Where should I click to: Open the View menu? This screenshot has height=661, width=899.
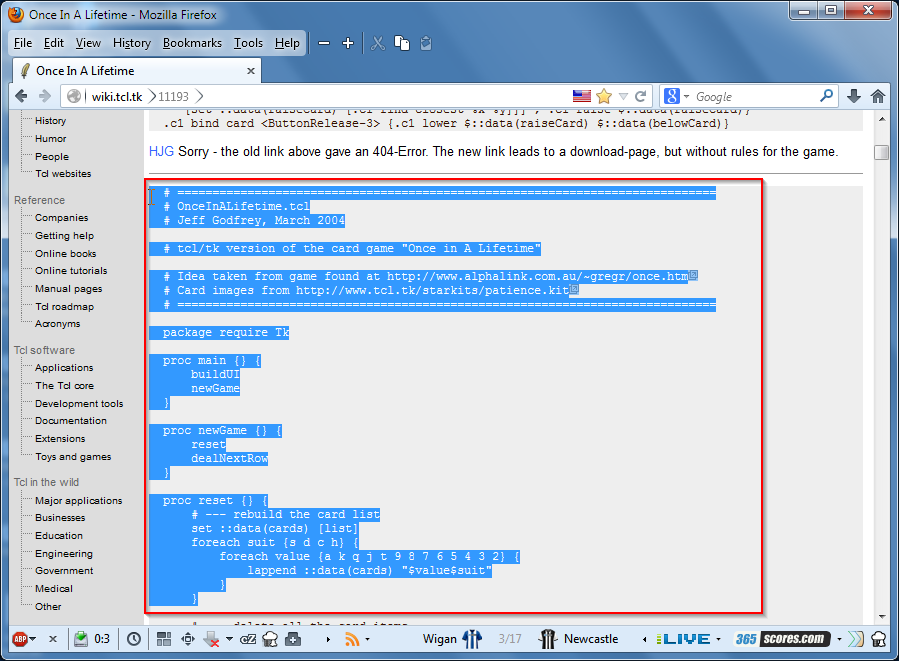pos(88,43)
